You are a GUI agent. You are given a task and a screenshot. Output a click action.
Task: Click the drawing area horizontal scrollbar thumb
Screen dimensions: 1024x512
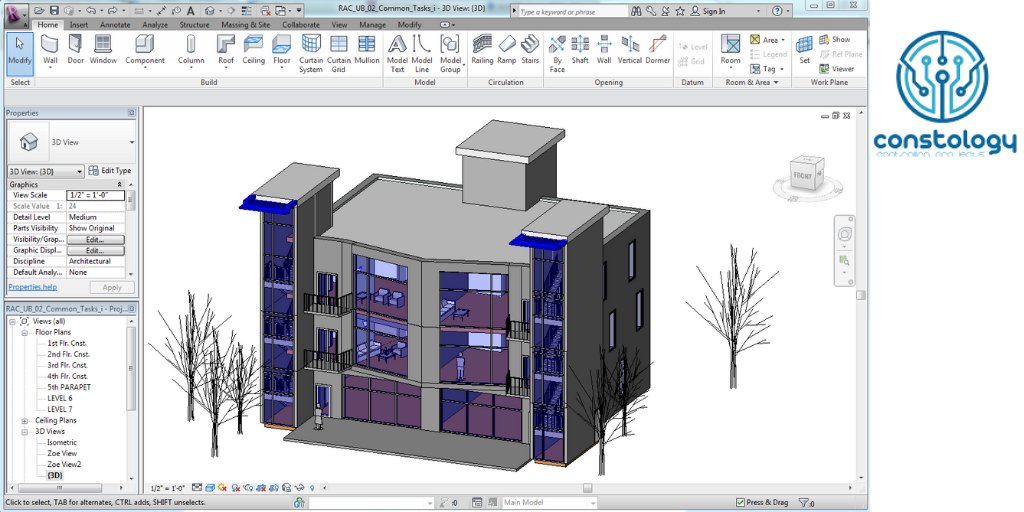[587, 488]
